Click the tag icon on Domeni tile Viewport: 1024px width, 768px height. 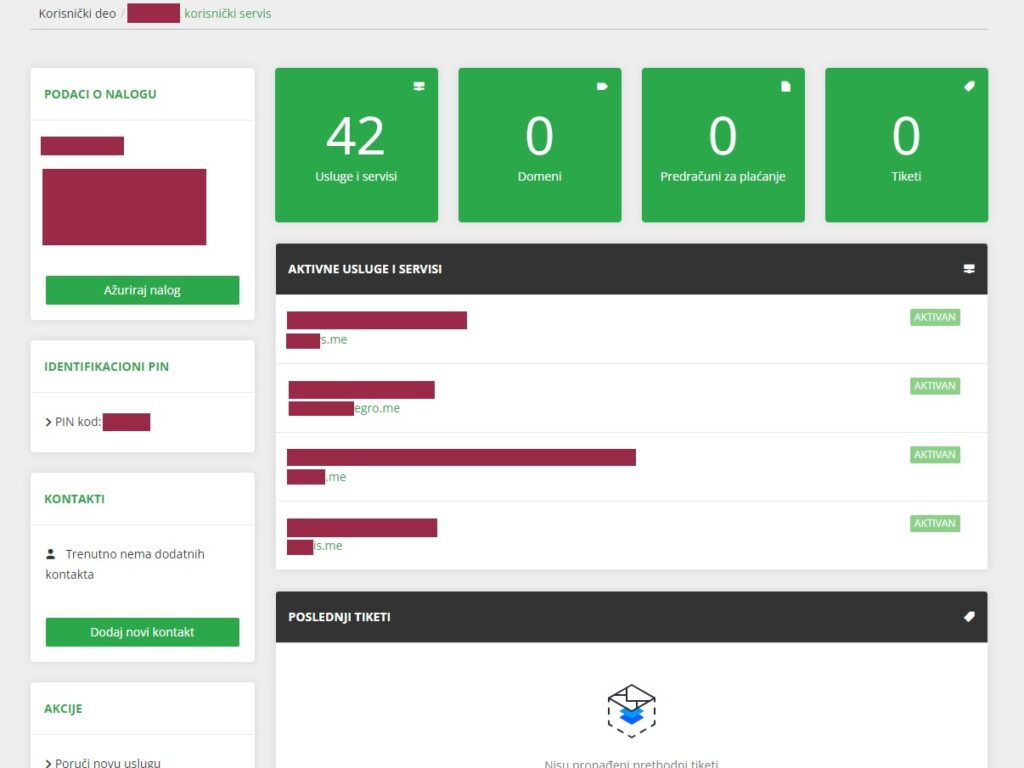[602, 87]
